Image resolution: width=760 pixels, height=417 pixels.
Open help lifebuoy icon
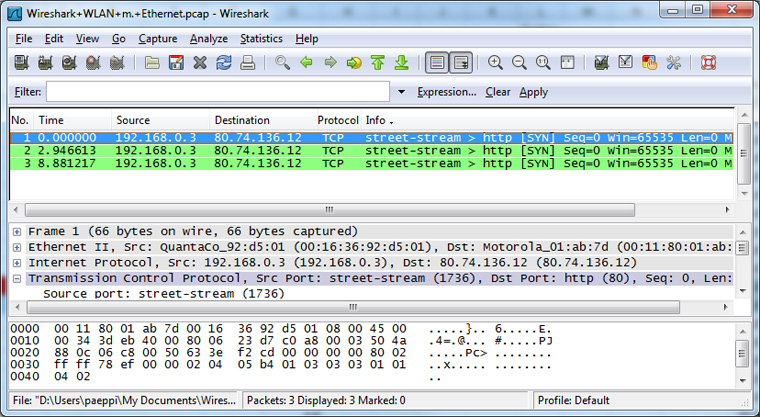708,63
